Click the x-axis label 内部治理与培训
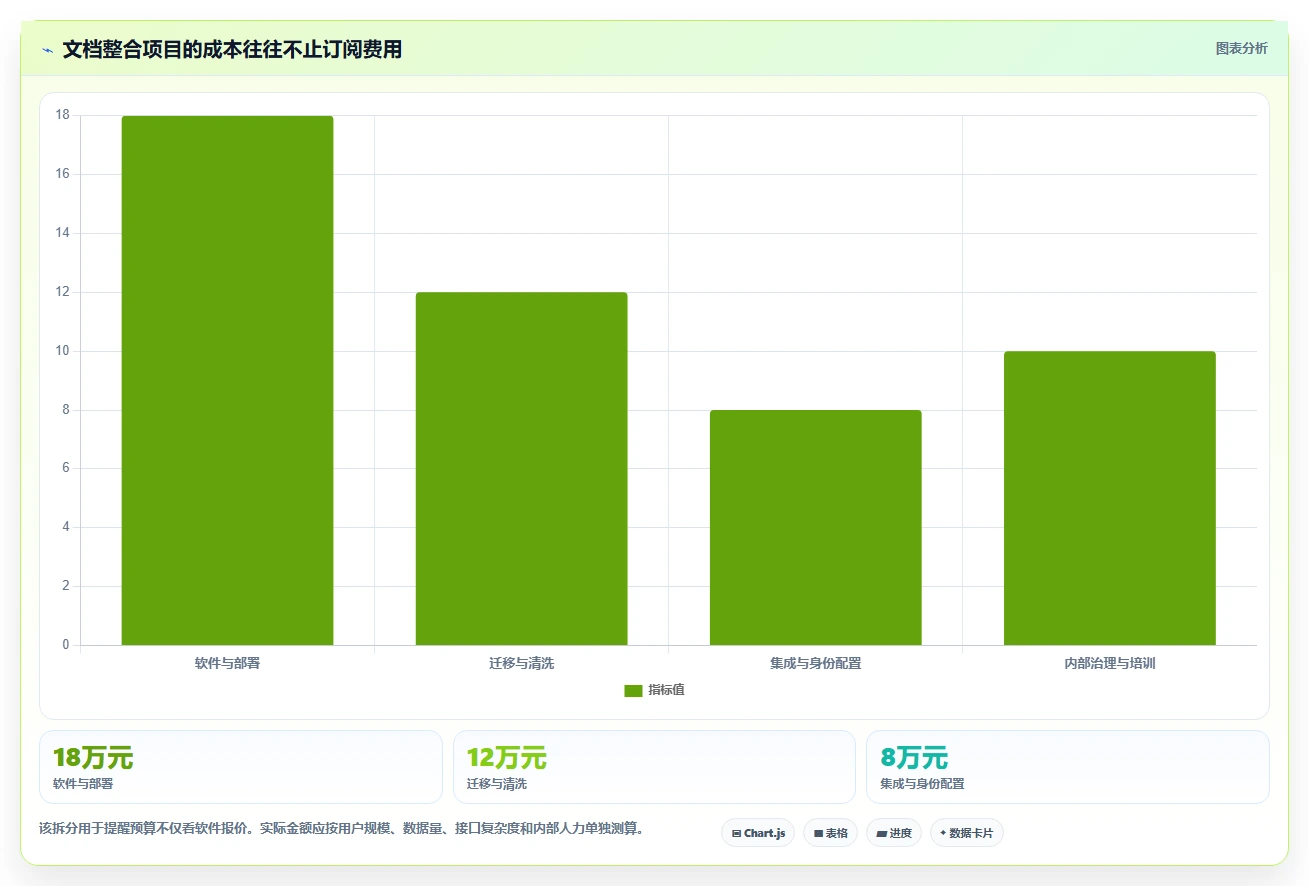This screenshot has width=1309, height=886. pos(1109,663)
